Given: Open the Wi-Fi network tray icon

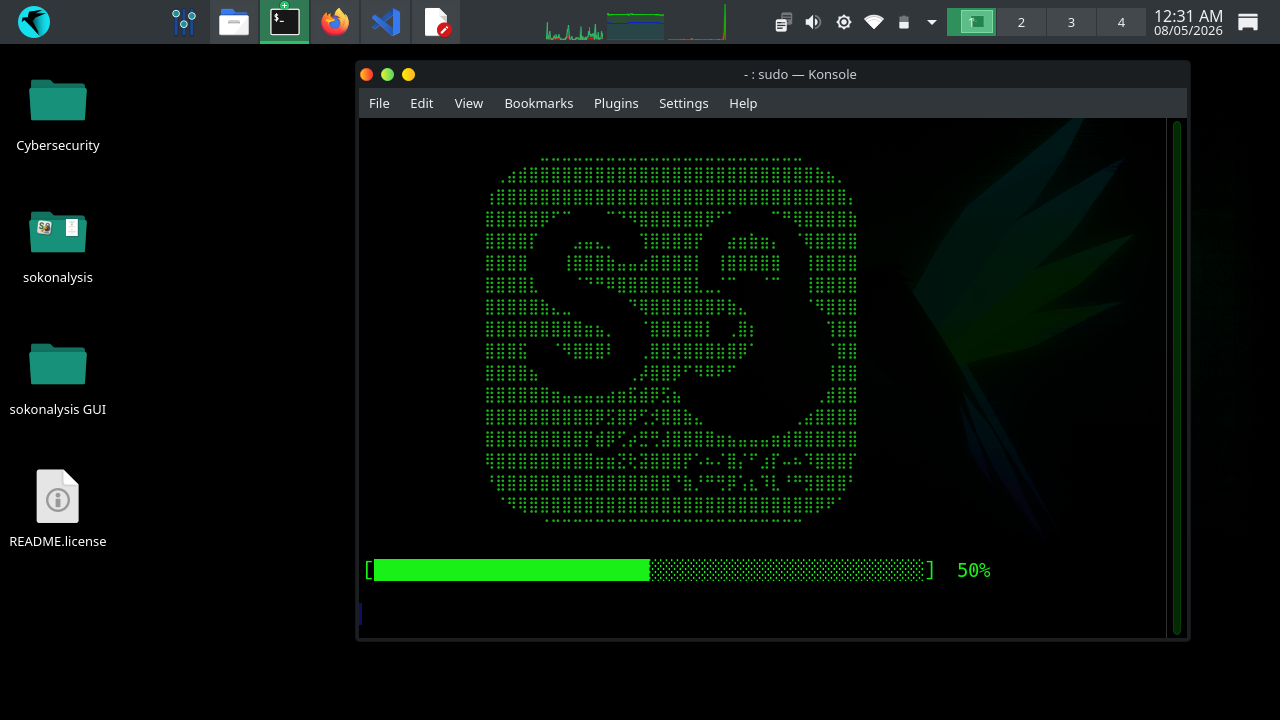Looking at the screenshot, I should [874, 22].
